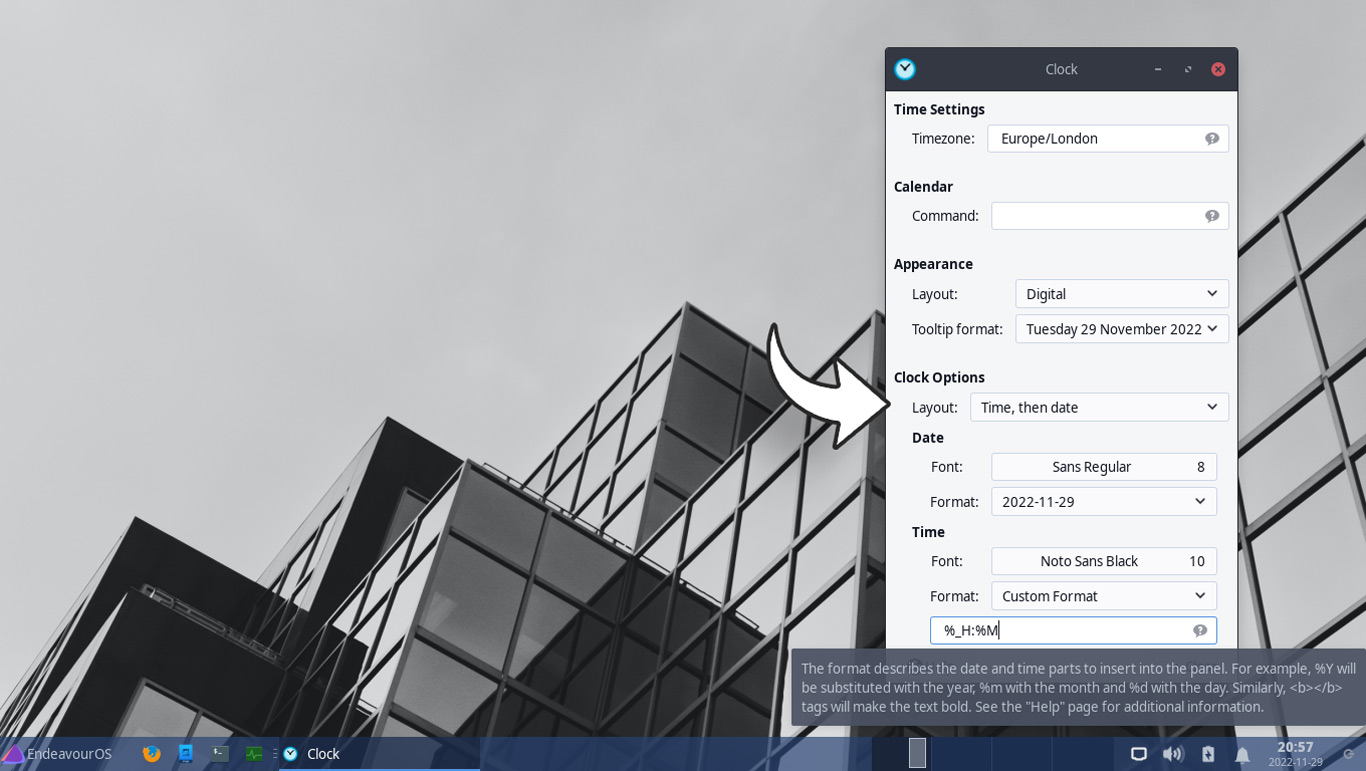This screenshot has width=1366, height=771.
Task: Open the Appearance Layout dropdown set to Digital
Action: [x=1122, y=294]
